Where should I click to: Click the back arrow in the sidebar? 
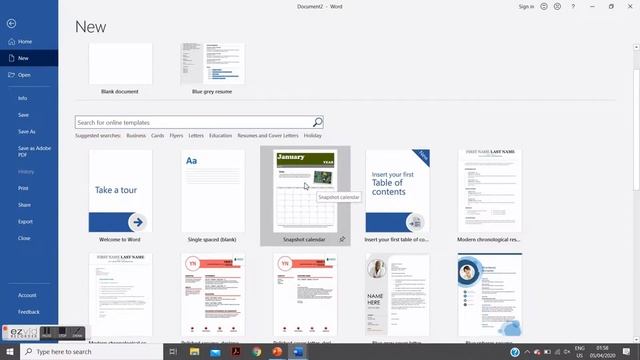[11, 23]
